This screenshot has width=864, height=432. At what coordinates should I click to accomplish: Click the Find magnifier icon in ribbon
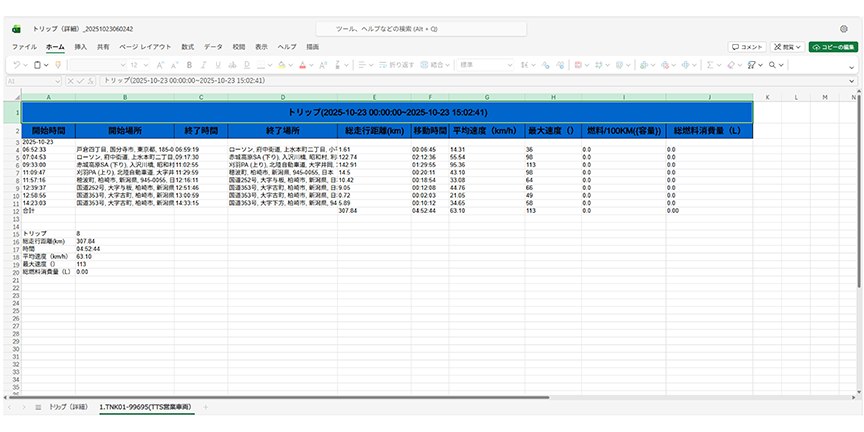(773, 65)
